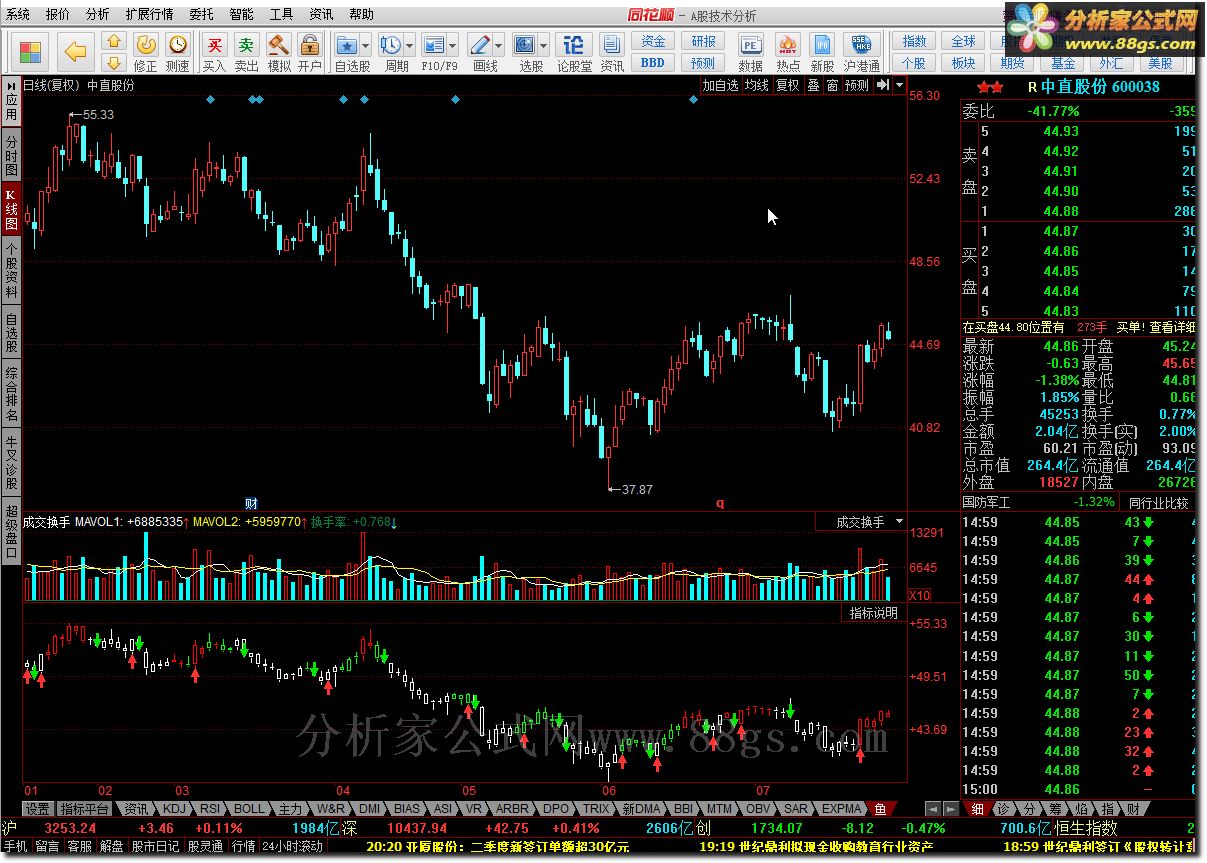Switch to the BOLL indicator tab
The image size is (1207, 863).
(250, 808)
